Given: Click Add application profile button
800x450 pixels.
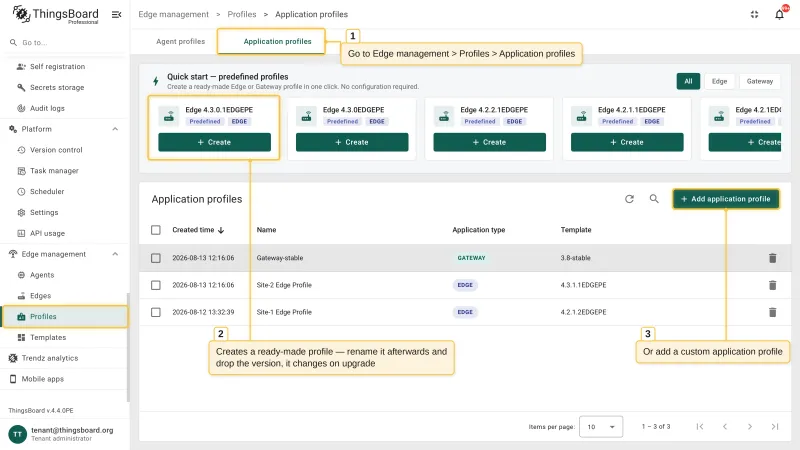Looking at the screenshot, I should pyautogui.click(x=726, y=199).
